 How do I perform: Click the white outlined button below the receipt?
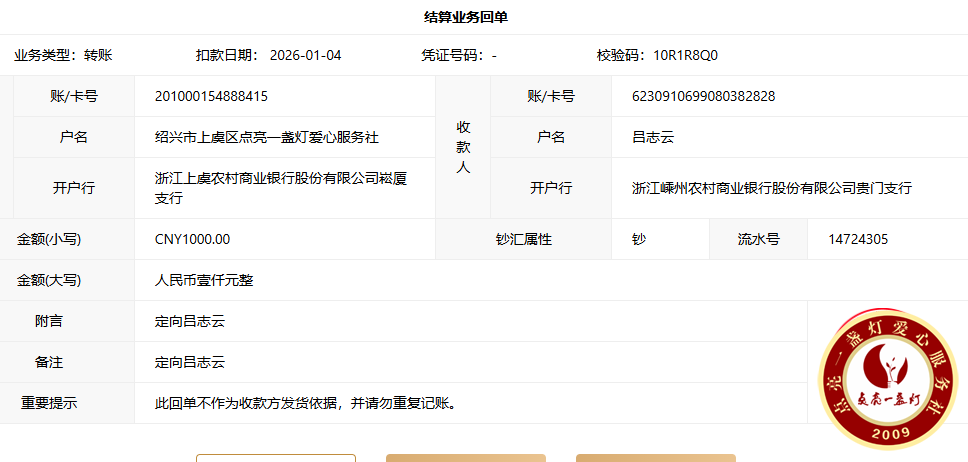(275, 458)
